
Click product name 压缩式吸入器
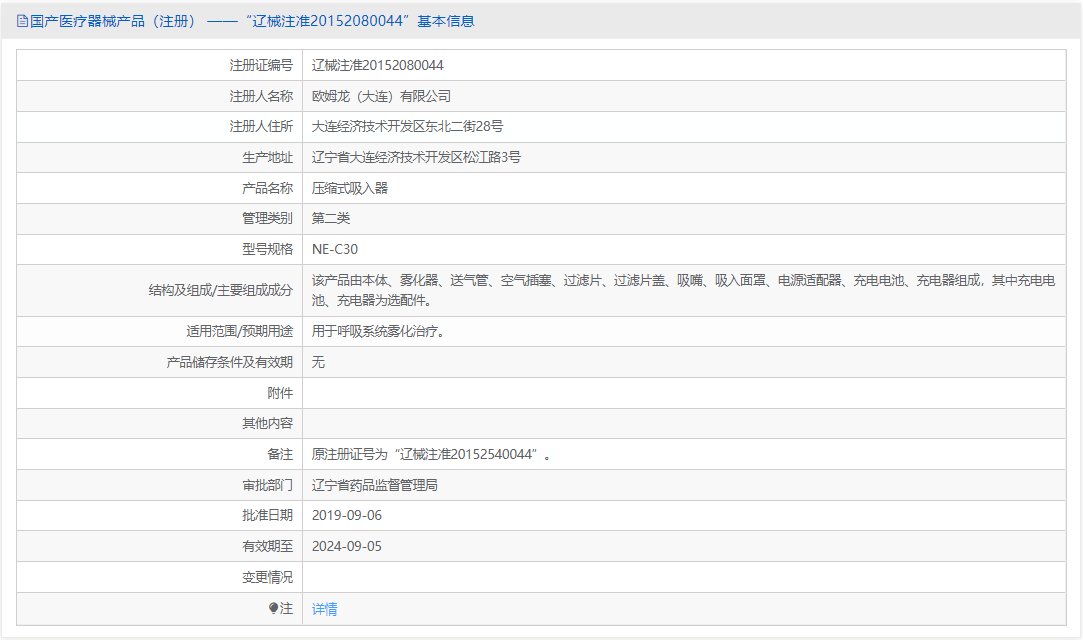pos(349,188)
